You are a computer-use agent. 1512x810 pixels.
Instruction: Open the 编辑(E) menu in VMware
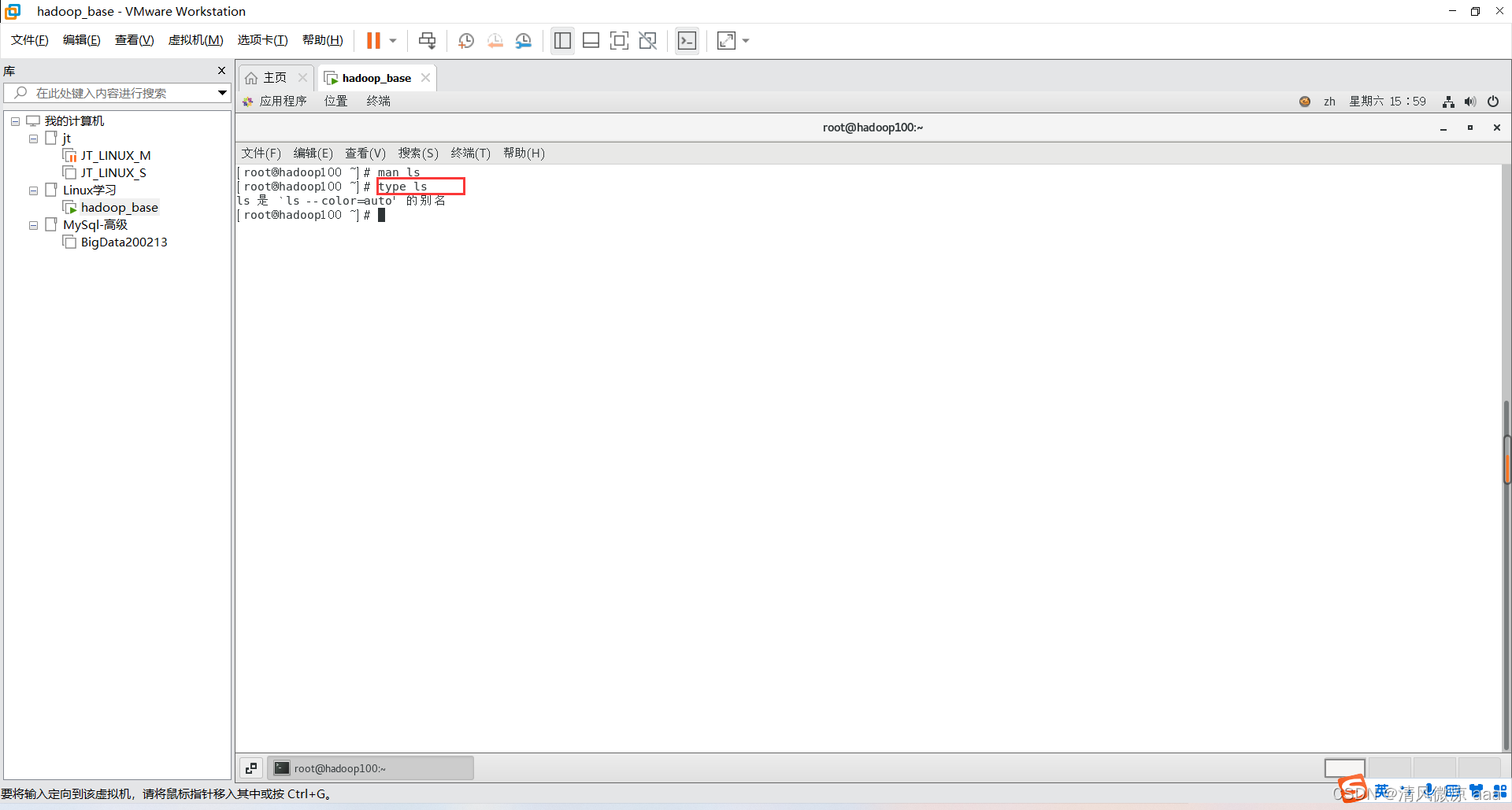[82, 40]
